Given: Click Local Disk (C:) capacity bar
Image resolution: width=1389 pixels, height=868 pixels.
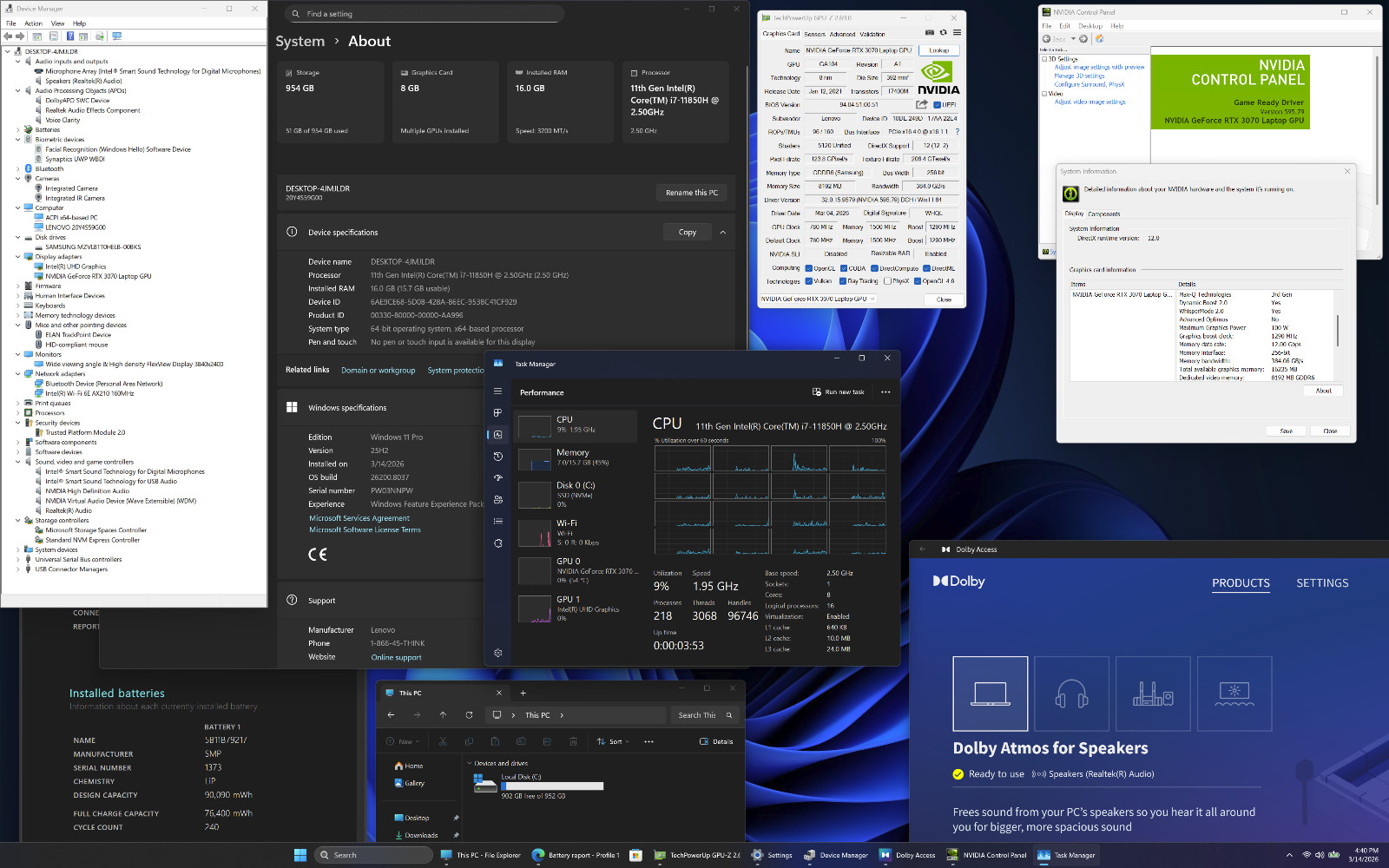Looking at the screenshot, I should tap(552, 786).
